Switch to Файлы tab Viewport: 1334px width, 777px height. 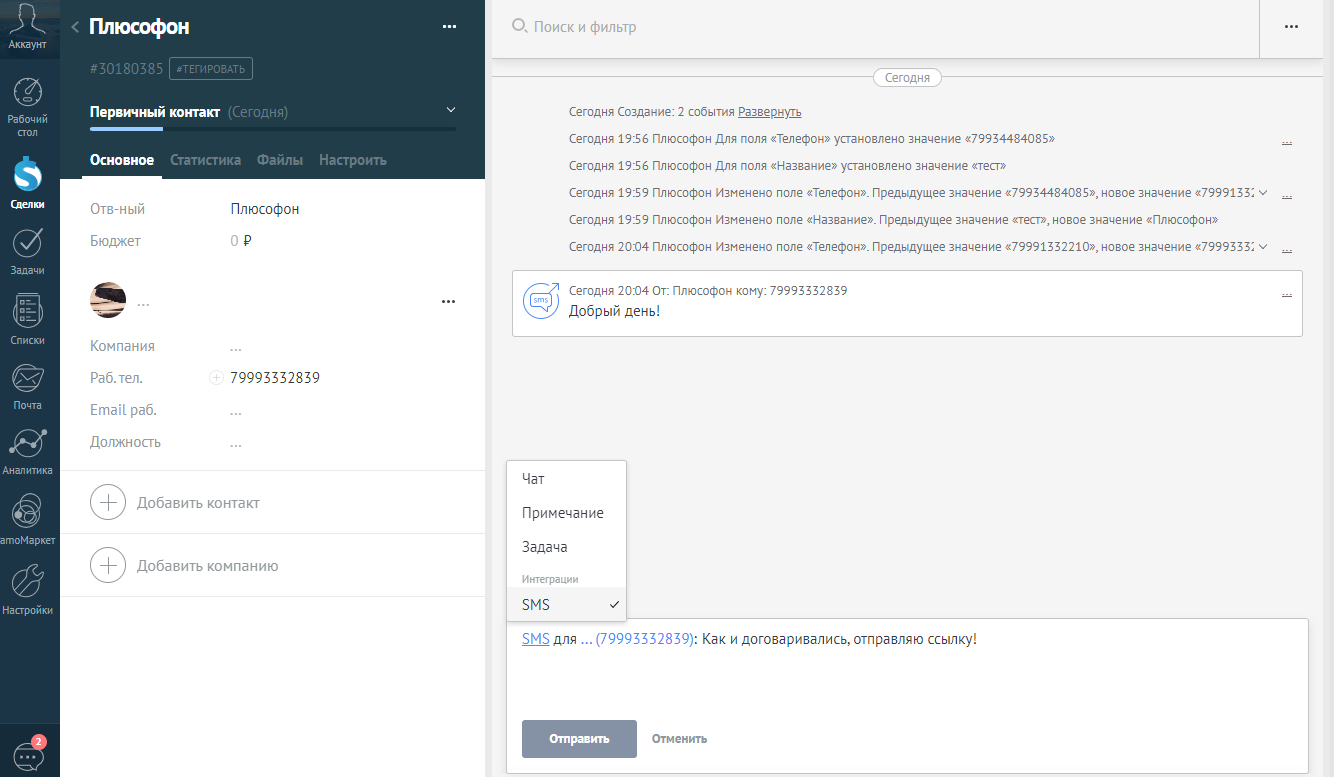(280, 160)
